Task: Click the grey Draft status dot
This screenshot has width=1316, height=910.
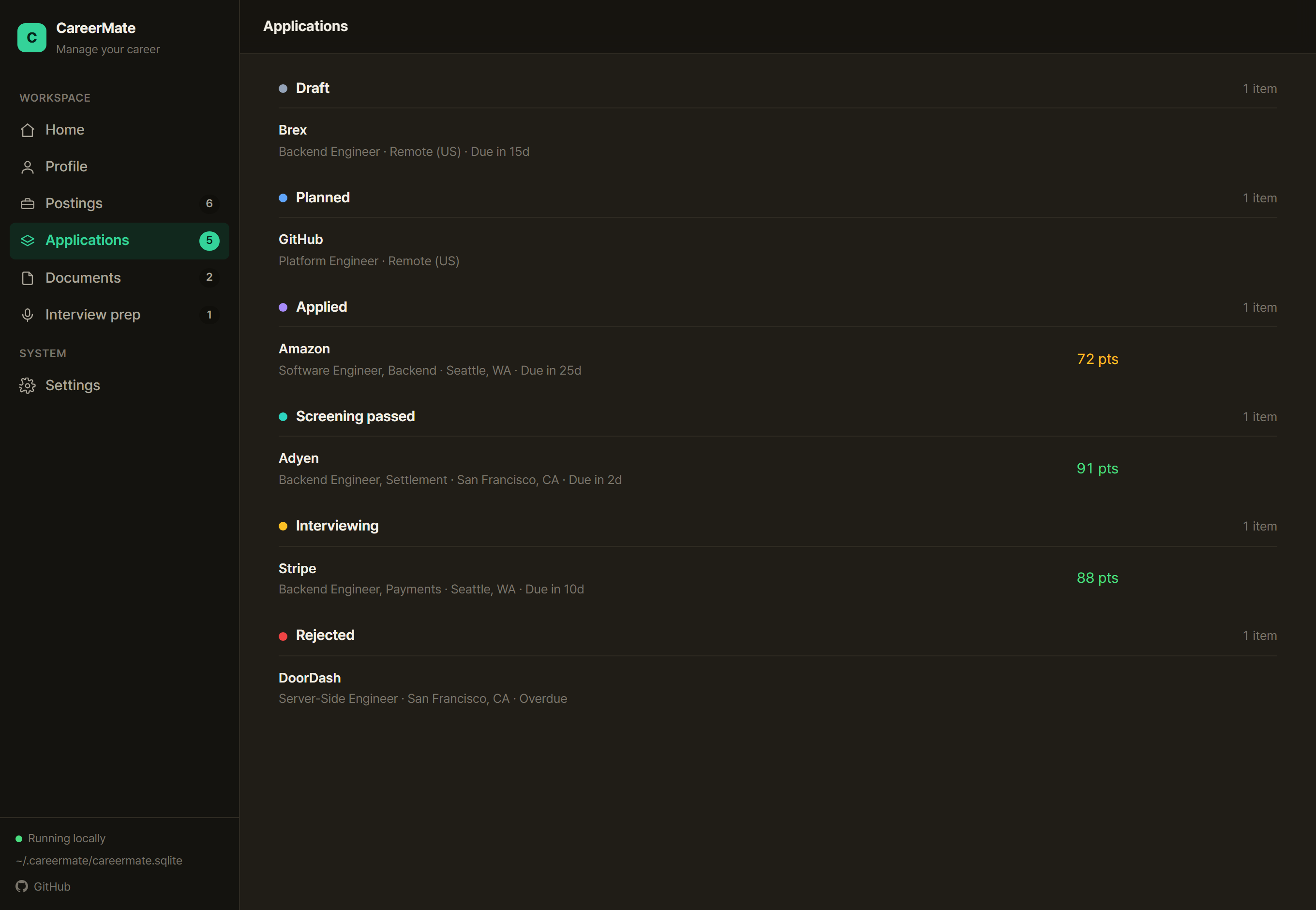Action: [x=283, y=89]
